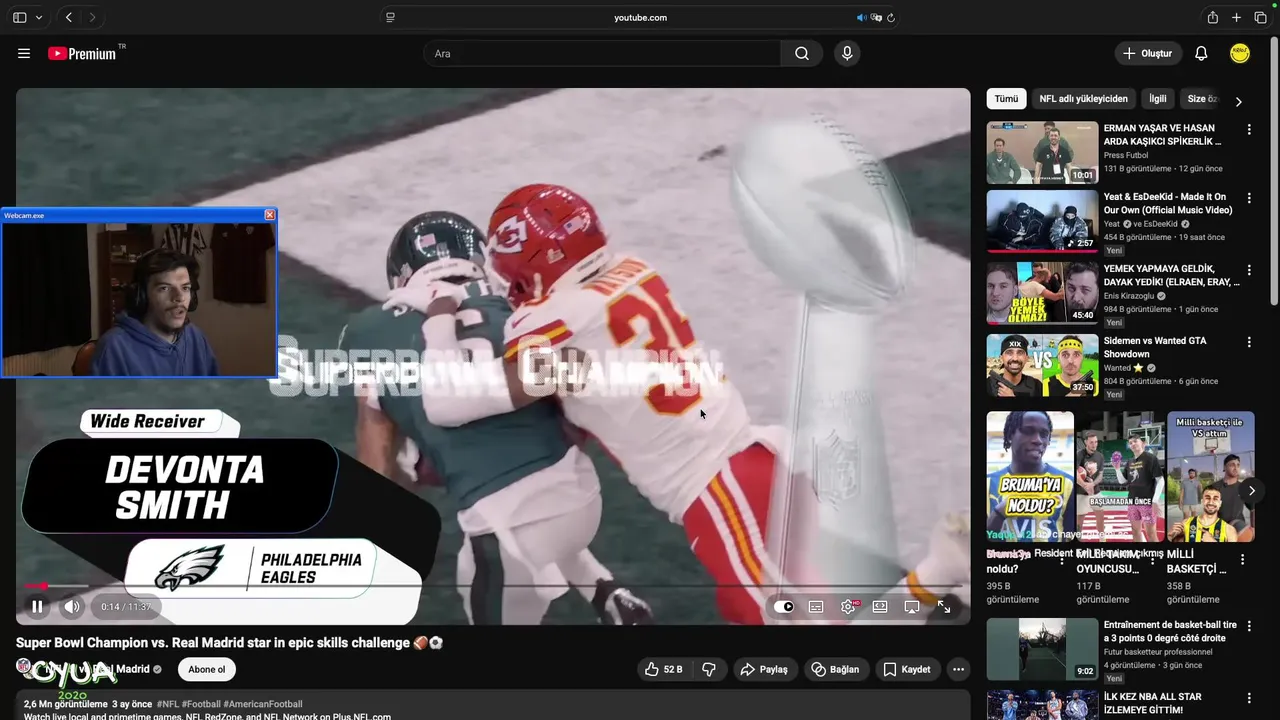Click the Enis Kirazoglu channel name
Viewport: 1280px width, 720px height.
pos(1129,296)
